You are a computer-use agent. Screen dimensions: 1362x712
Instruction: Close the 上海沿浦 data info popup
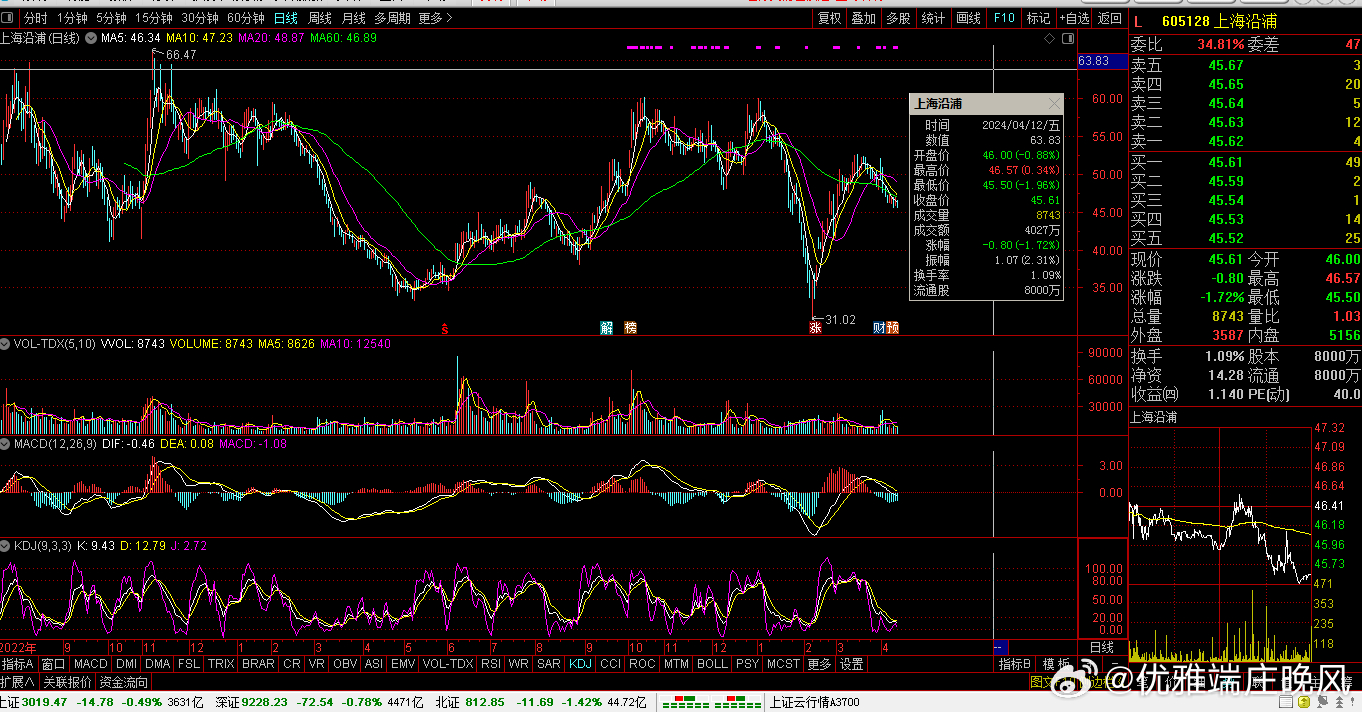[1053, 104]
